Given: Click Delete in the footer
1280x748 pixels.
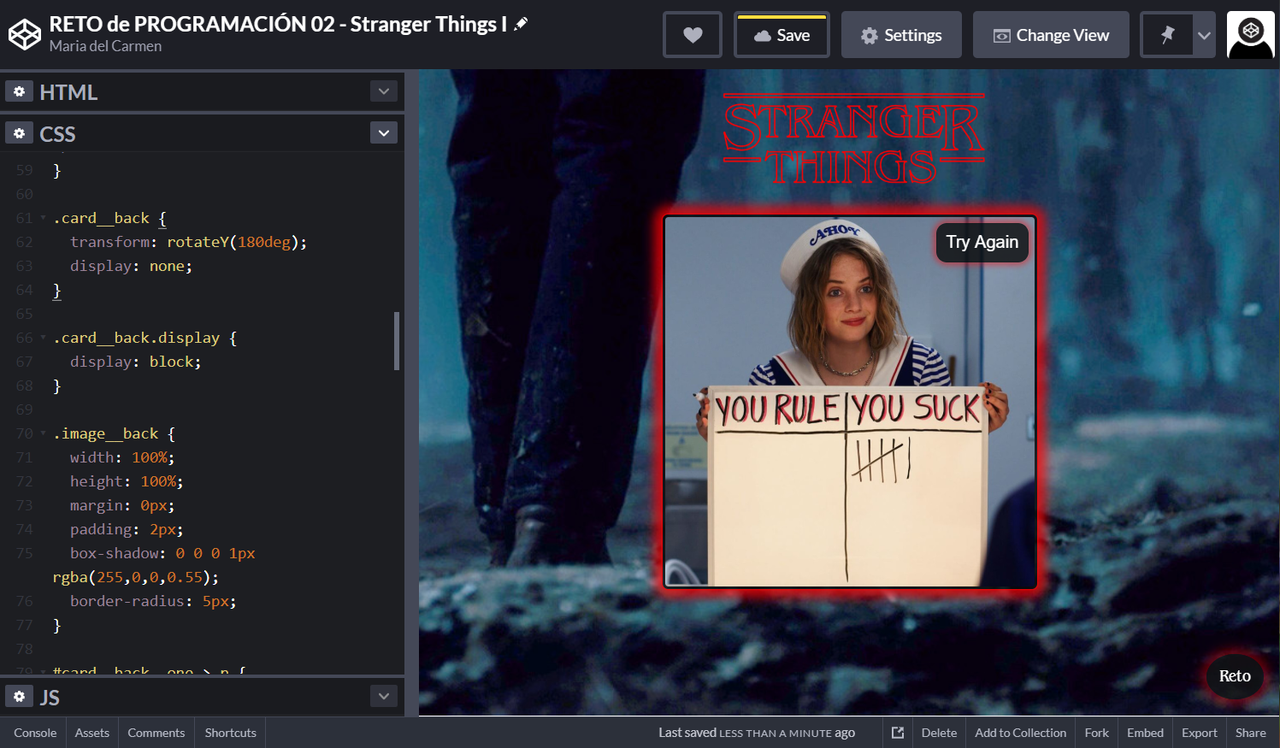Looking at the screenshot, I should pos(939,732).
